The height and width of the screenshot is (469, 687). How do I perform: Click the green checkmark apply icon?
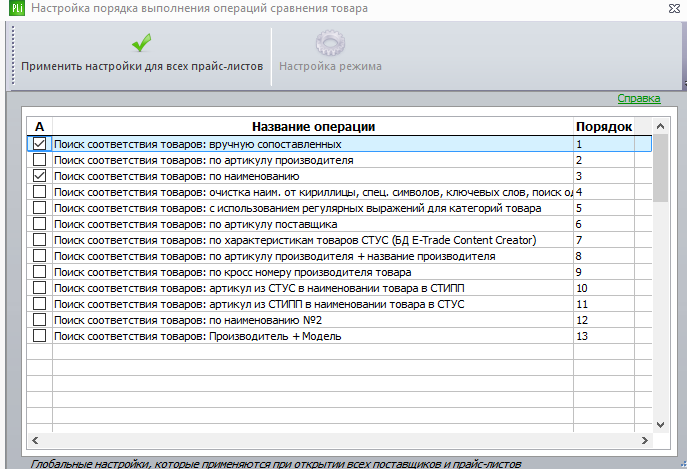tap(141, 43)
